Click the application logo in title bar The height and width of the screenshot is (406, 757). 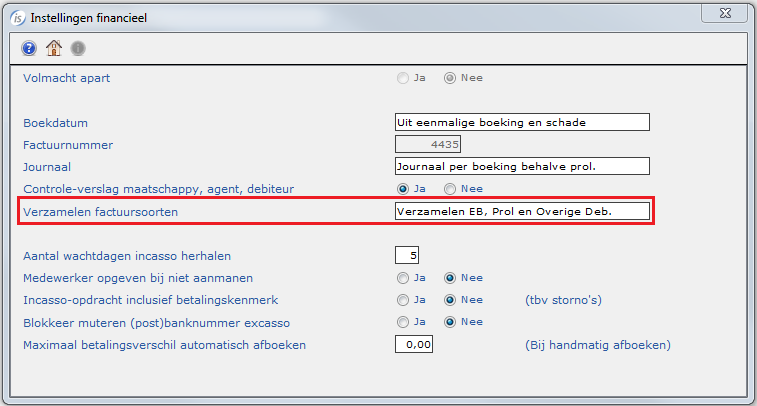click(x=18, y=15)
